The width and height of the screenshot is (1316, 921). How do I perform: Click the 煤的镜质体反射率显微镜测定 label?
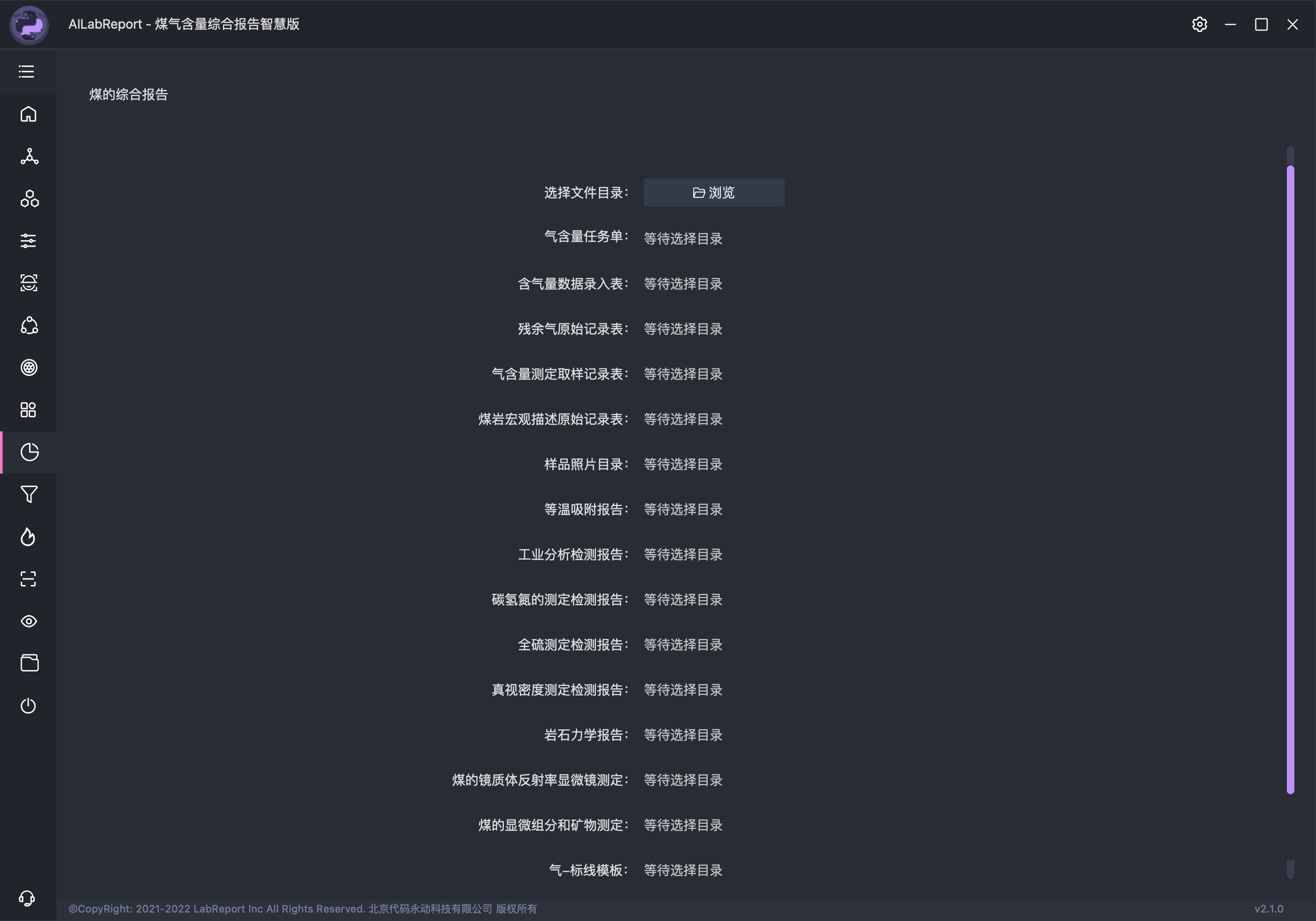pyautogui.click(x=540, y=780)
